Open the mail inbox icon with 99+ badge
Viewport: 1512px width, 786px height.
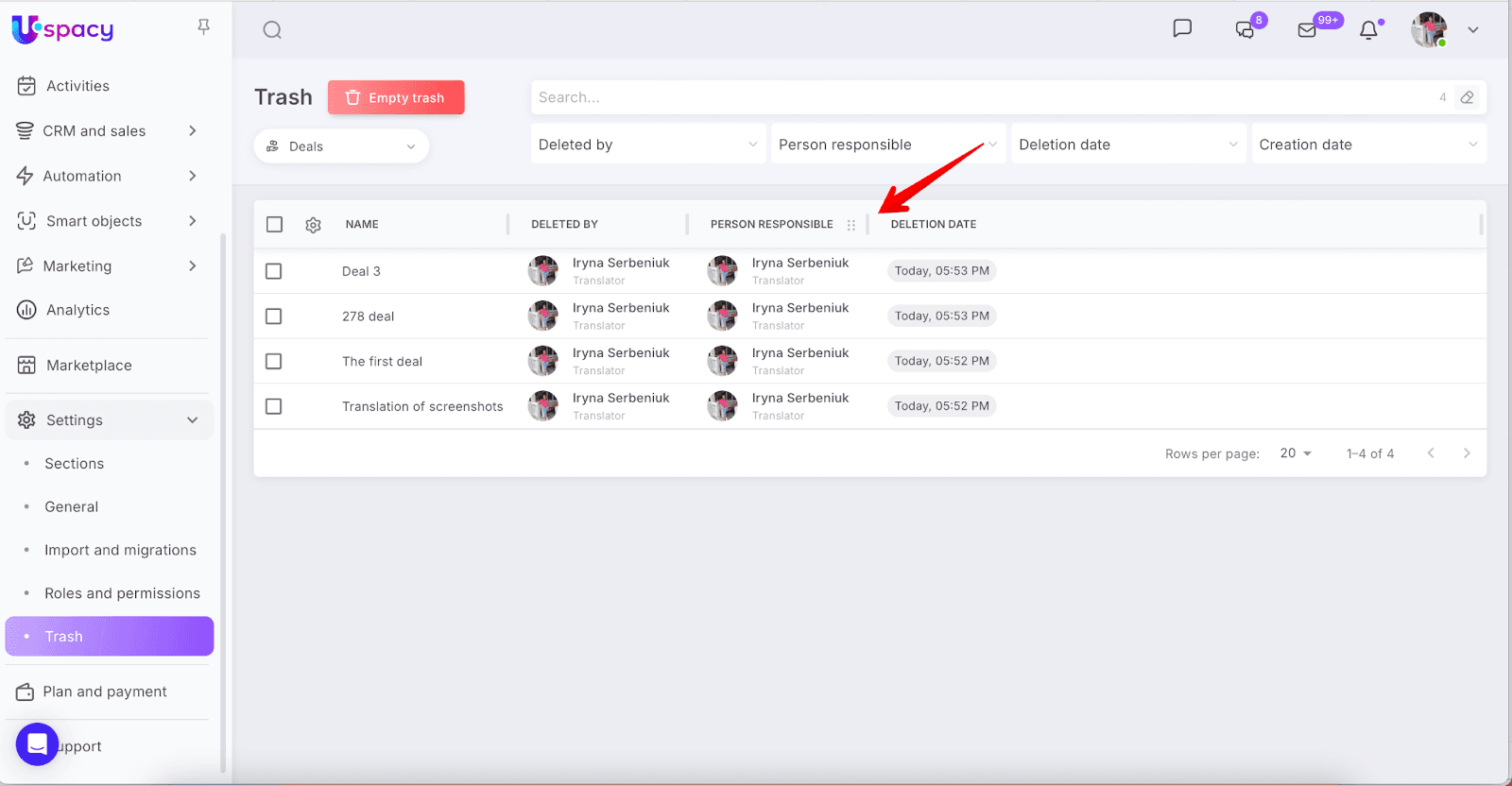click(x=1308, y=30)
